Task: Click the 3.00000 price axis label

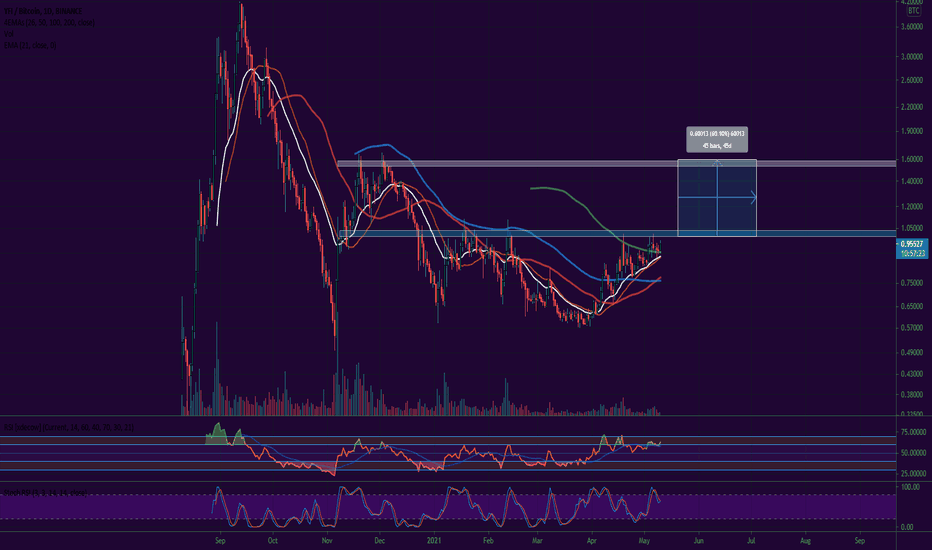Action: [912, 57]
